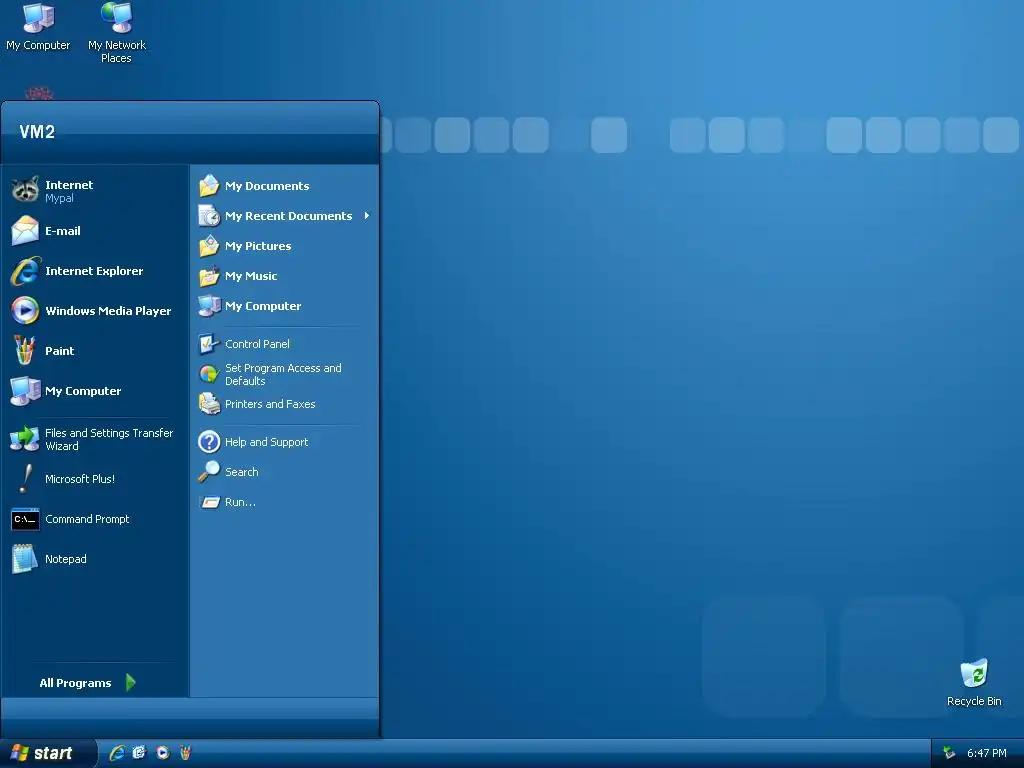1024x768 pixels.
Task: Open Microsoft Plus! entry
Action: (95, 479)
